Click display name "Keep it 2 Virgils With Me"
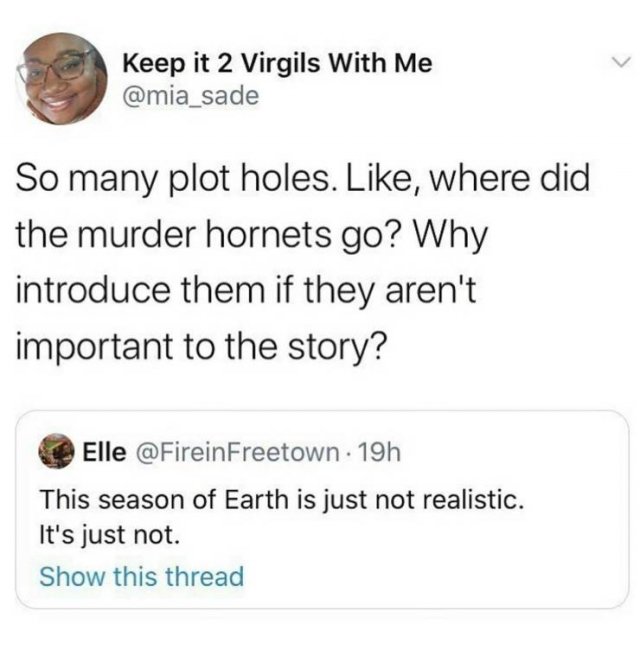Screen dimensions: 640x662 pyautogui.click(x=278, y=64)
